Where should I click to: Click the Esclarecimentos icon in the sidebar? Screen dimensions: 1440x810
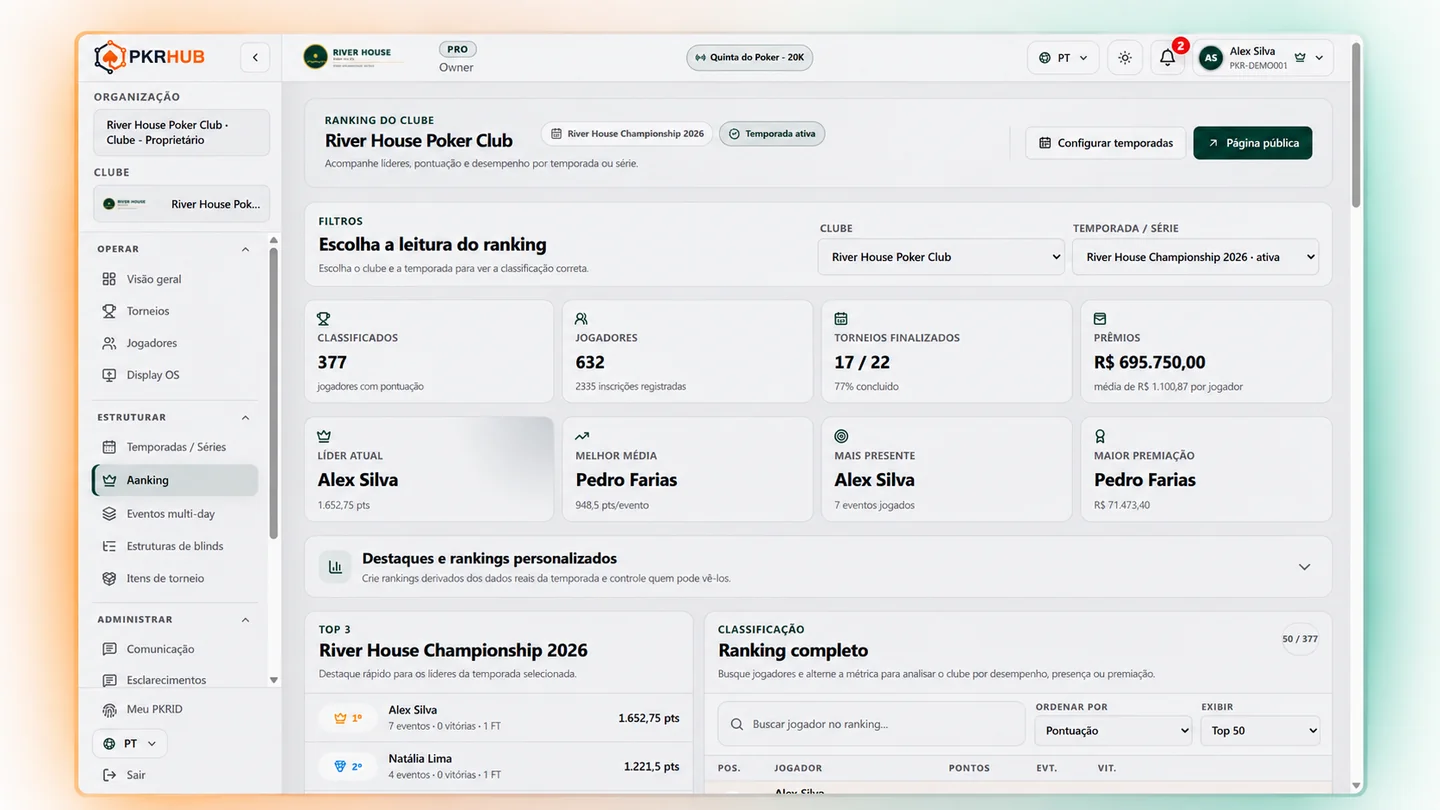tap(110, 680)
